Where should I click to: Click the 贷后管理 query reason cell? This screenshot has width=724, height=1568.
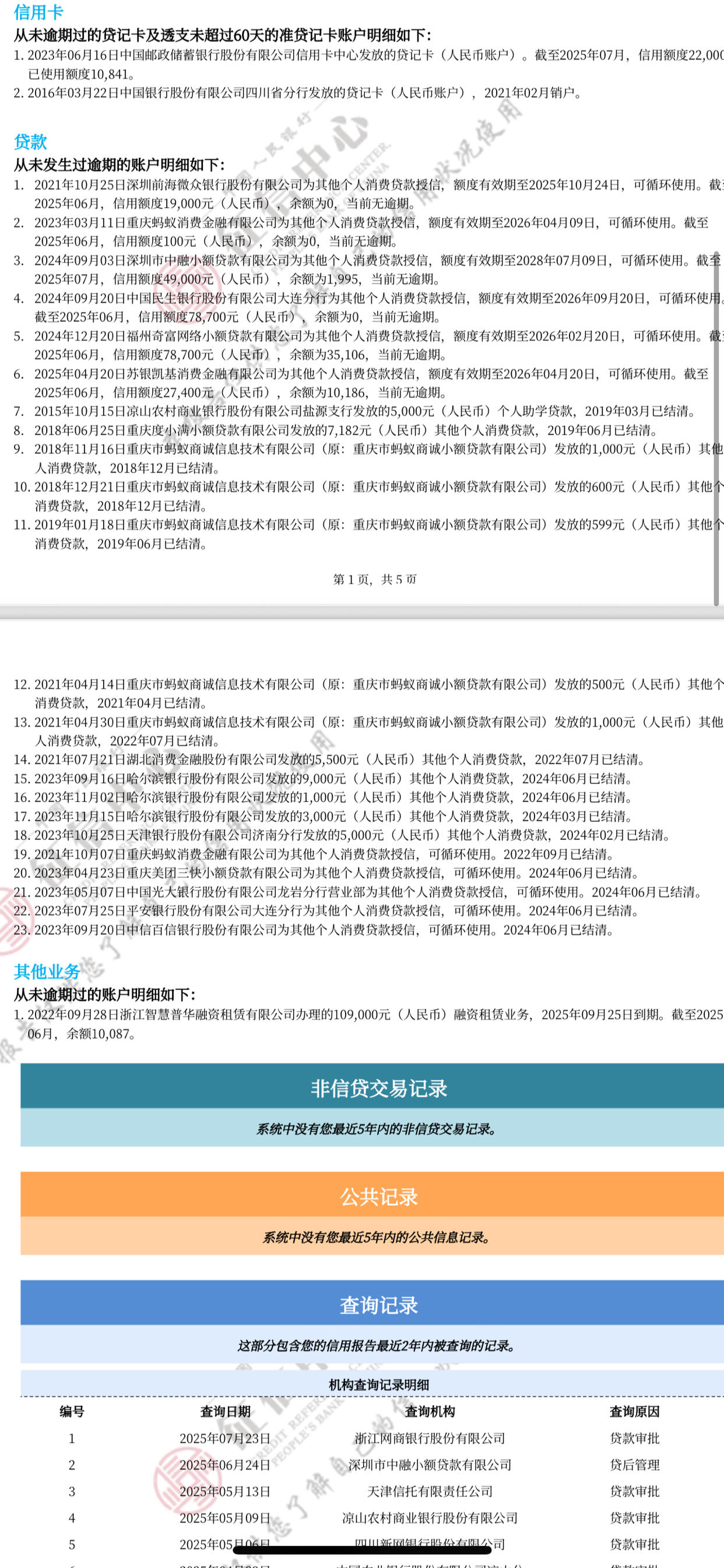[x=635, y=1465]
